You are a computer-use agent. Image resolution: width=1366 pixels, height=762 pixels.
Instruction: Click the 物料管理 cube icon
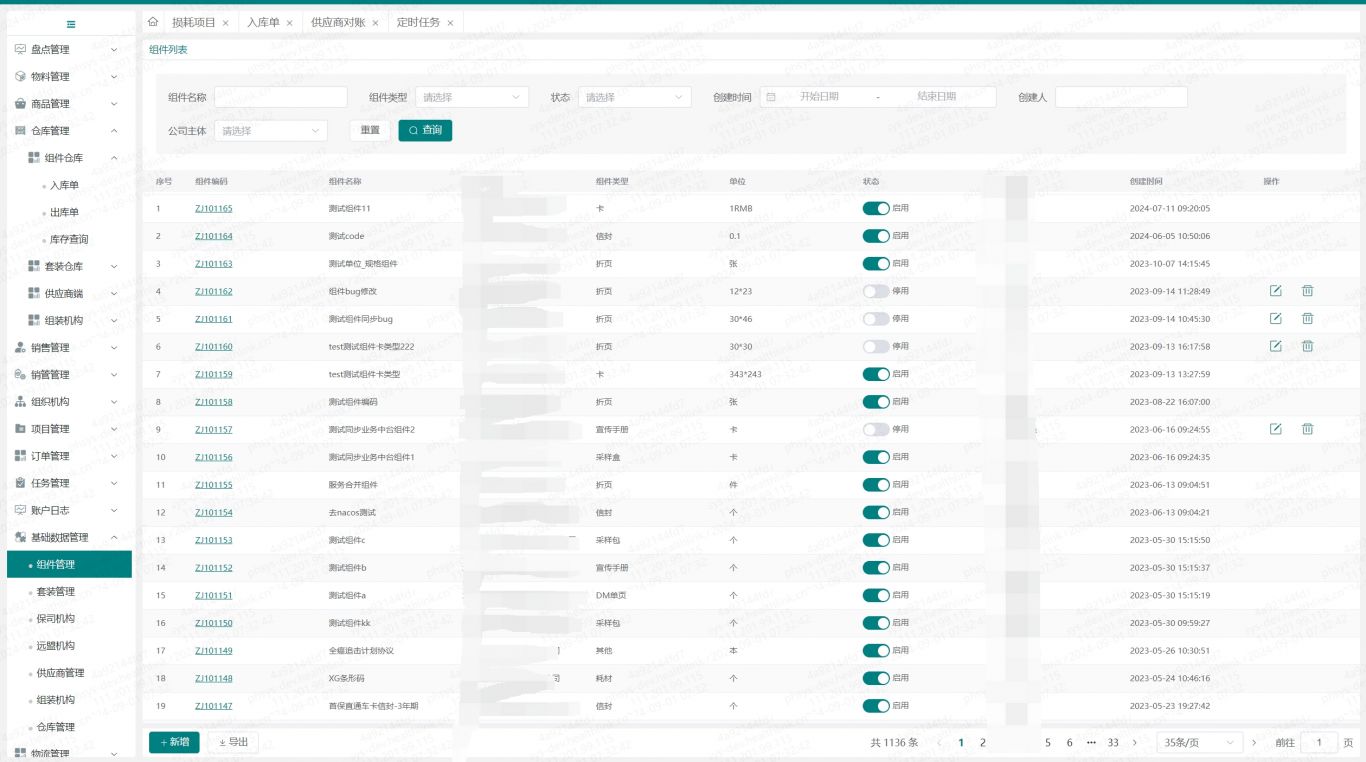pos(21,76)
